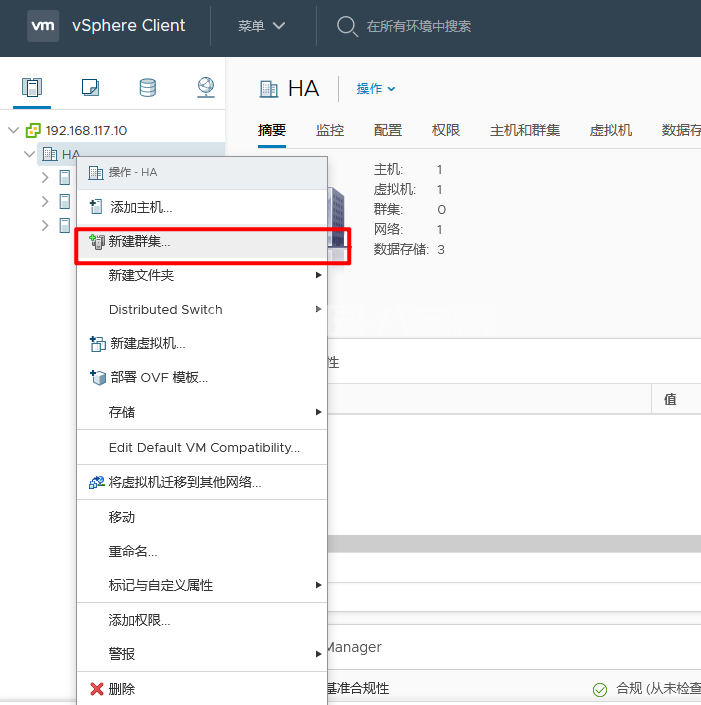This screenshot has height=705, width=701.
Task: Click the vCenter 192.168.117.10 server icon
Action: click(x=33, y=130)
